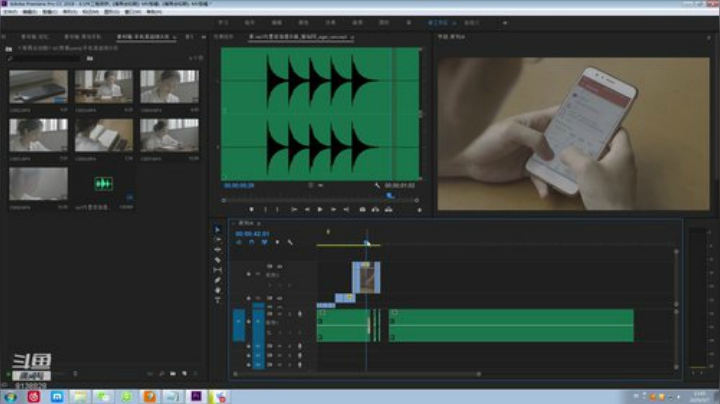This screenshot has width=720, height=404.
Task: Select the Selection tool arrow
Action: [217, 229]
